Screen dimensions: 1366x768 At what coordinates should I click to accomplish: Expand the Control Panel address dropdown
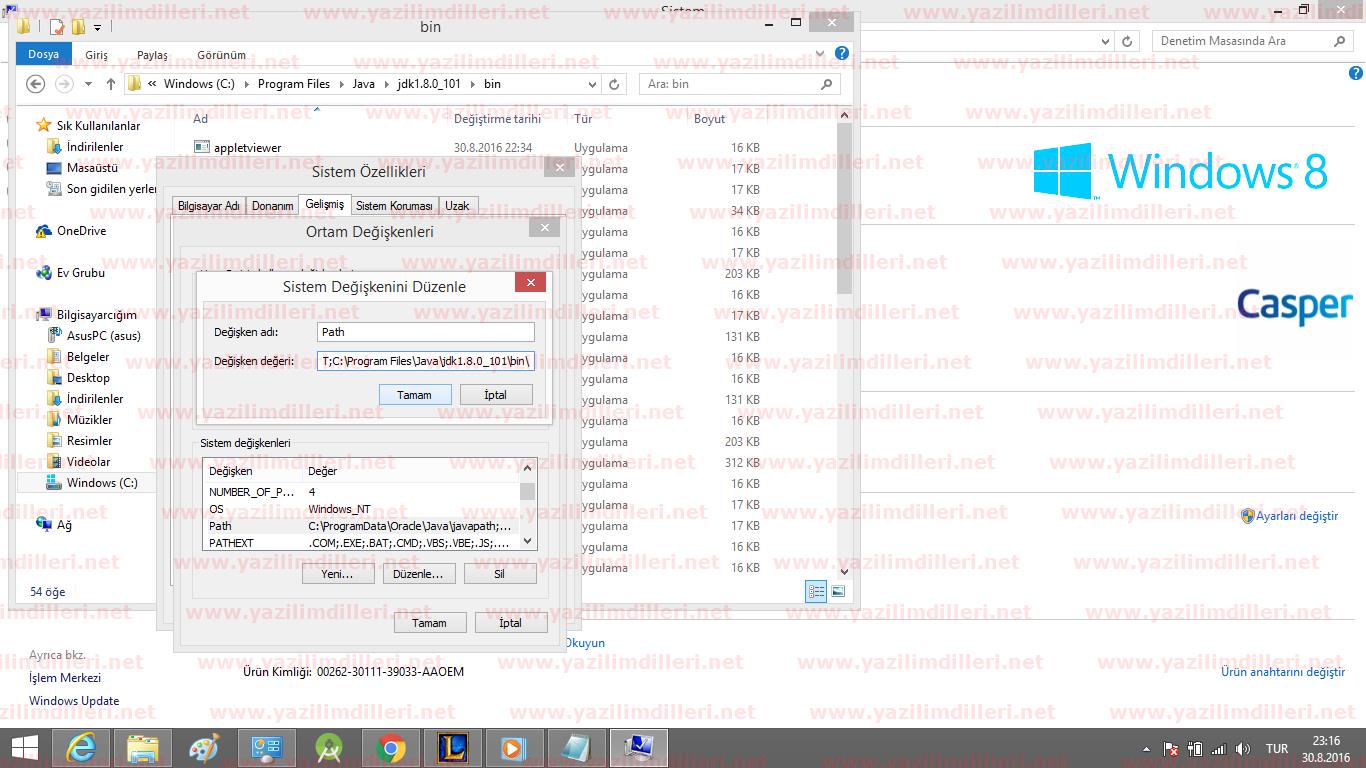[x=1105, y=41]
